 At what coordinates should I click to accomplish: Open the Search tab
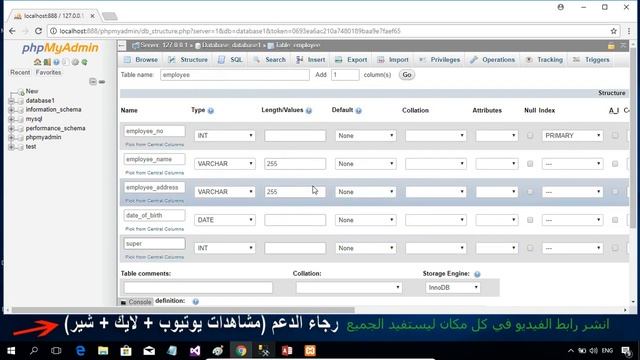270,60
